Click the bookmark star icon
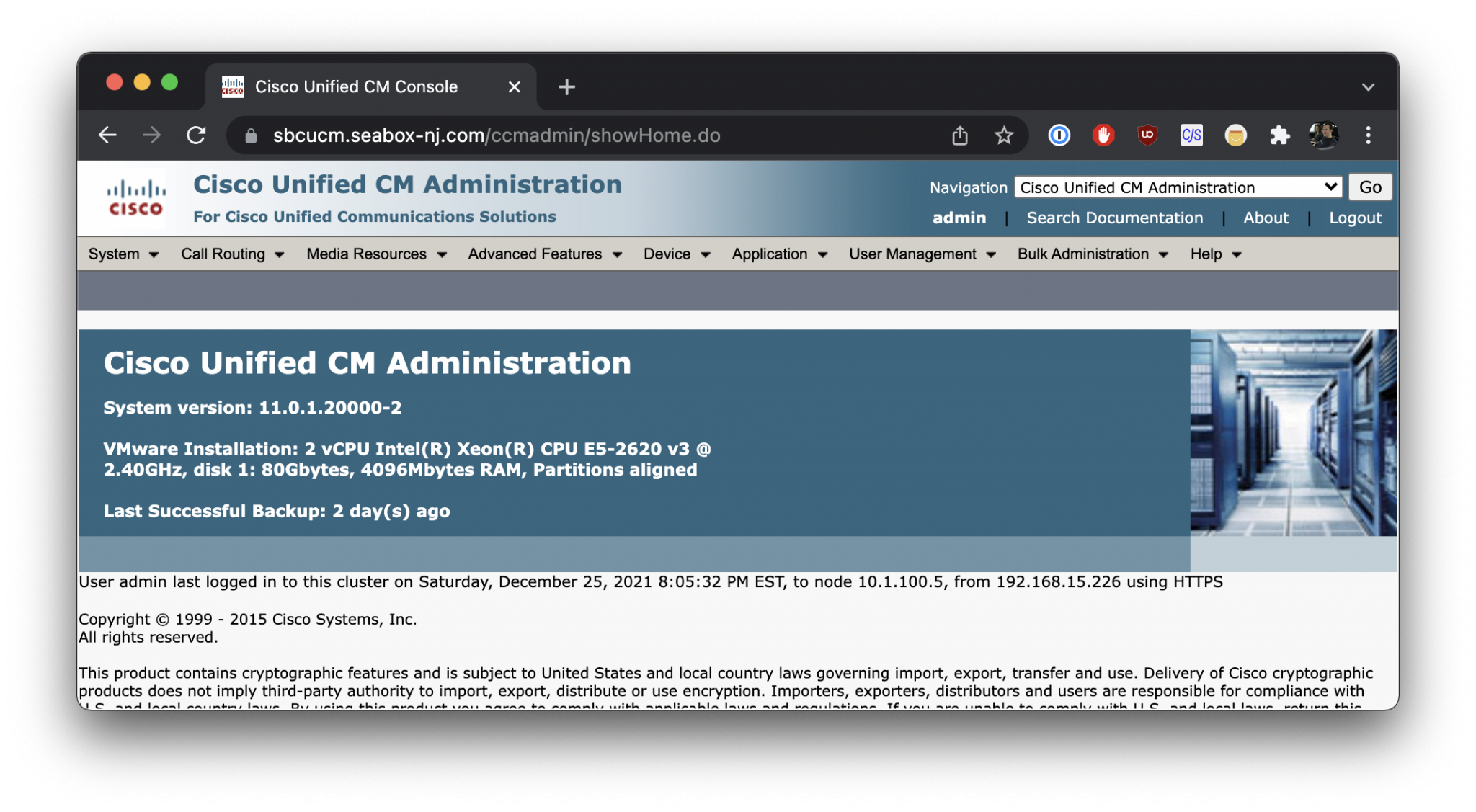Screen dimensions: 1476x812 pos(1005,135)
